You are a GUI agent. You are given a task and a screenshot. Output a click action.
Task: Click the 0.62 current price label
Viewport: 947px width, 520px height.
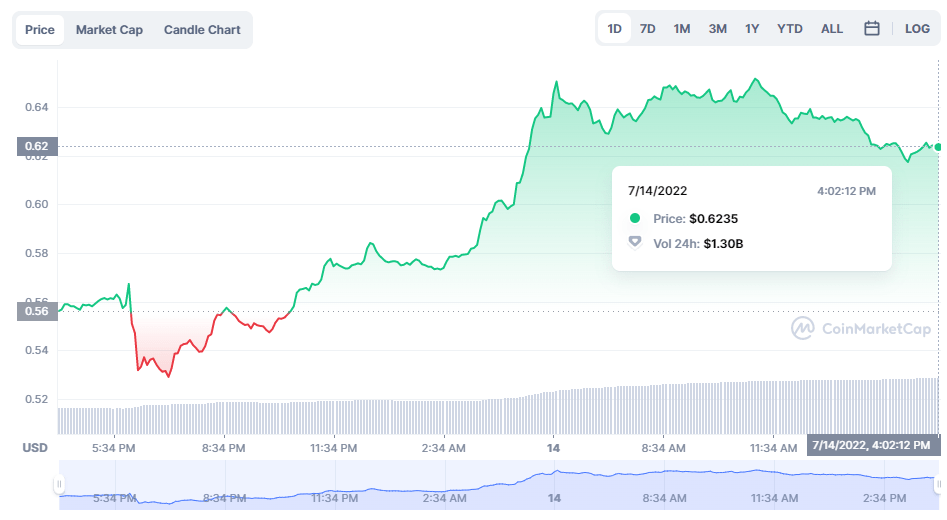point(38,147)
